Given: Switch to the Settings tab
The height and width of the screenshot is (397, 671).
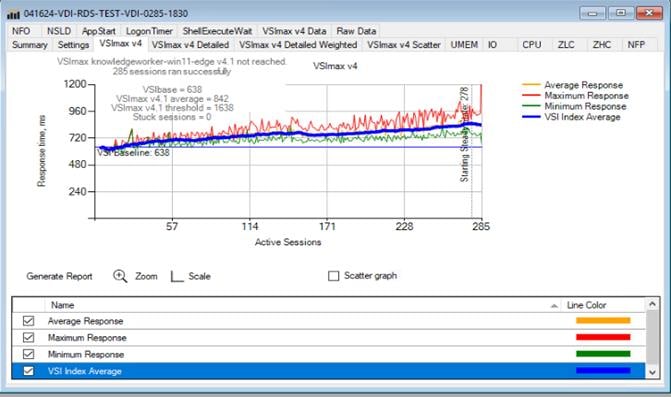Looking at the screenshot, I should click(73, 45).
